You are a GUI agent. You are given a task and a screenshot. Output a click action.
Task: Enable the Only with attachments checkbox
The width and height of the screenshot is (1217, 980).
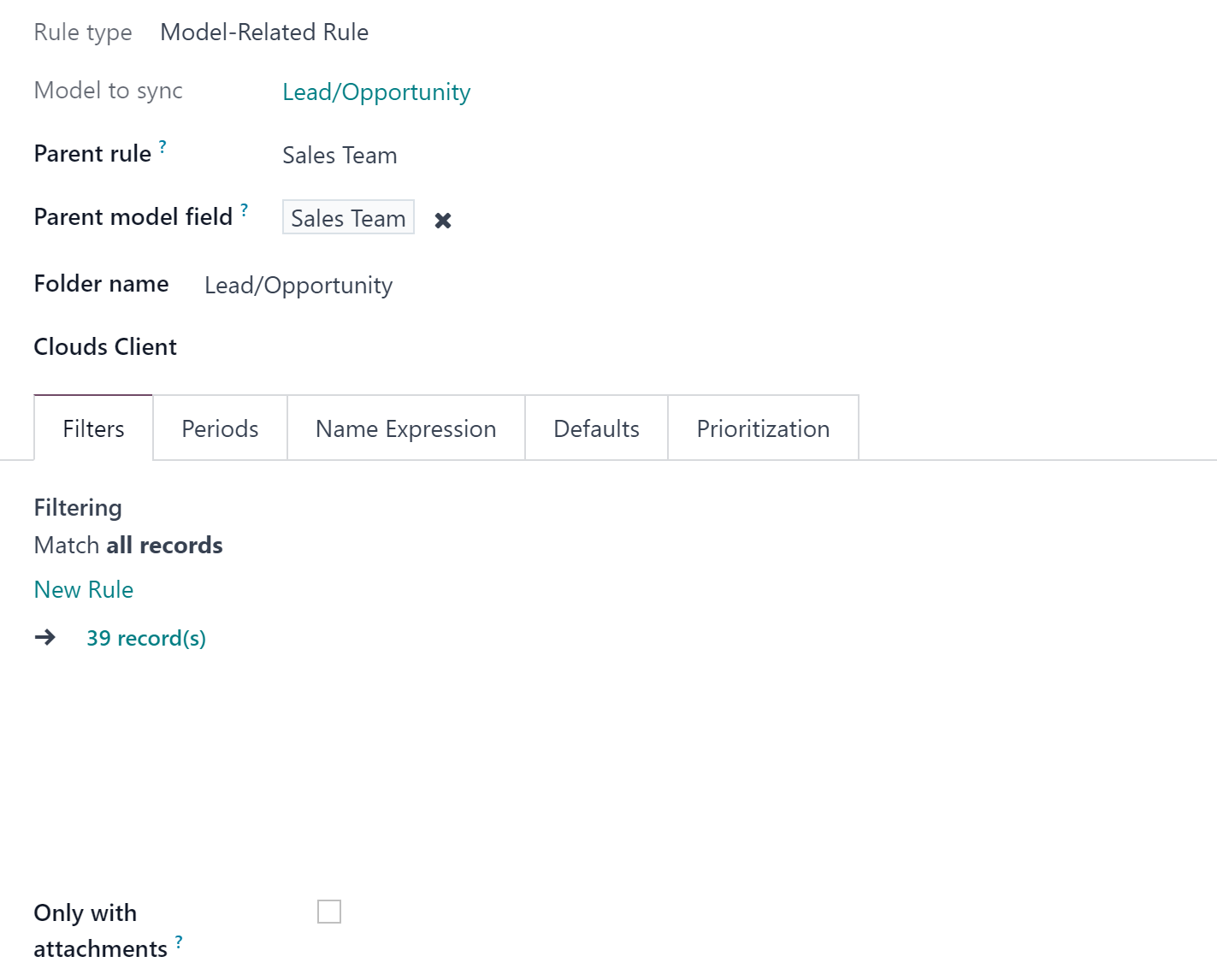pos(329,912)
